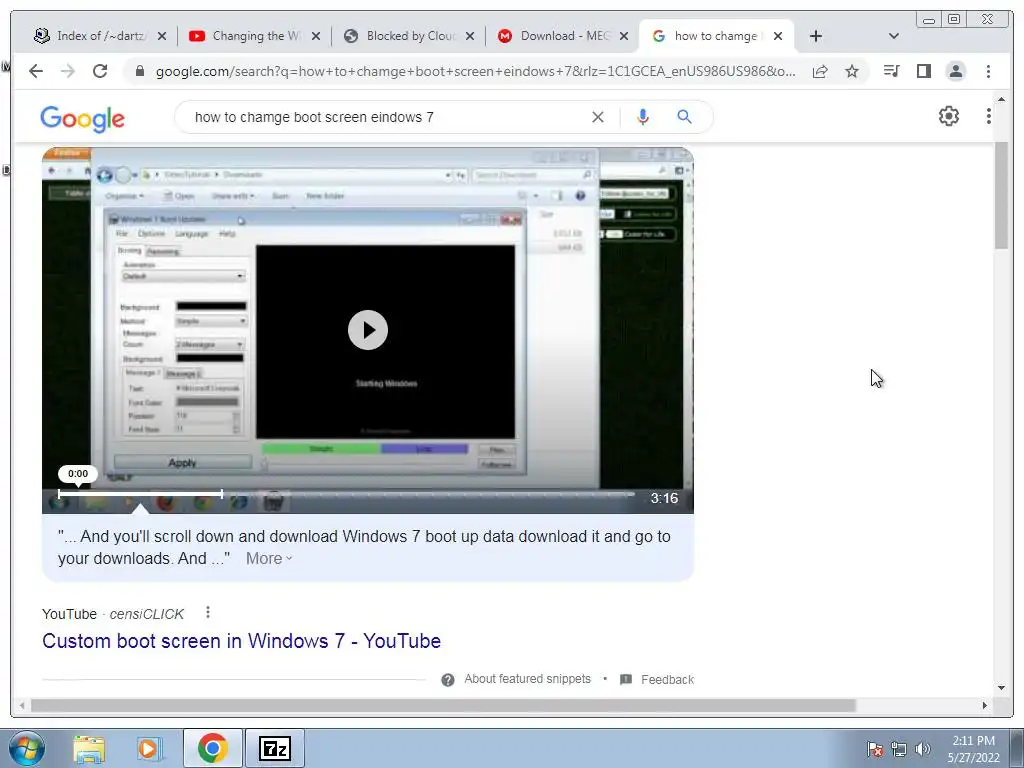
Task: Open the media control queue icon
Action: click(891, 71)
